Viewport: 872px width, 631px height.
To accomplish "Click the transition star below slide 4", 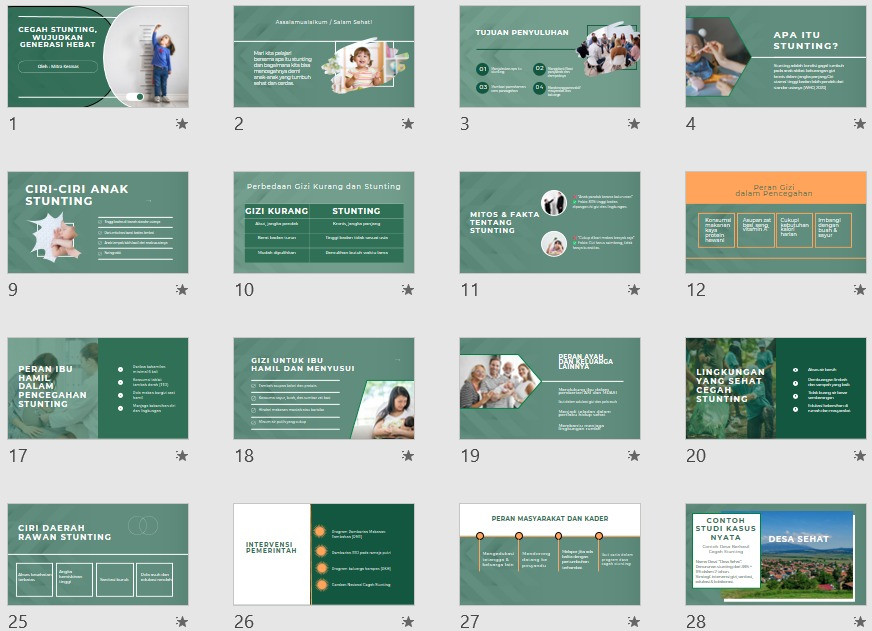I will click(x=860, y=124).
